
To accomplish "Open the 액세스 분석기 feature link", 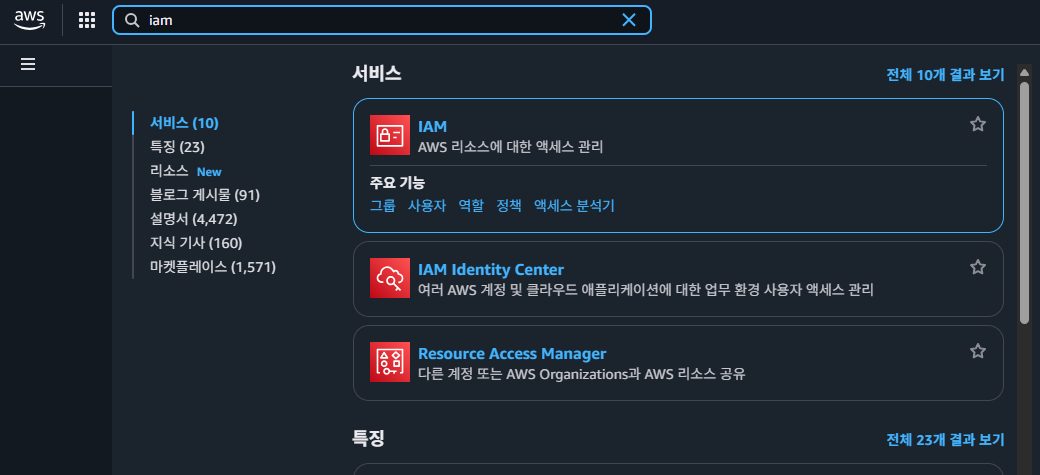I will tap(574, 206).
